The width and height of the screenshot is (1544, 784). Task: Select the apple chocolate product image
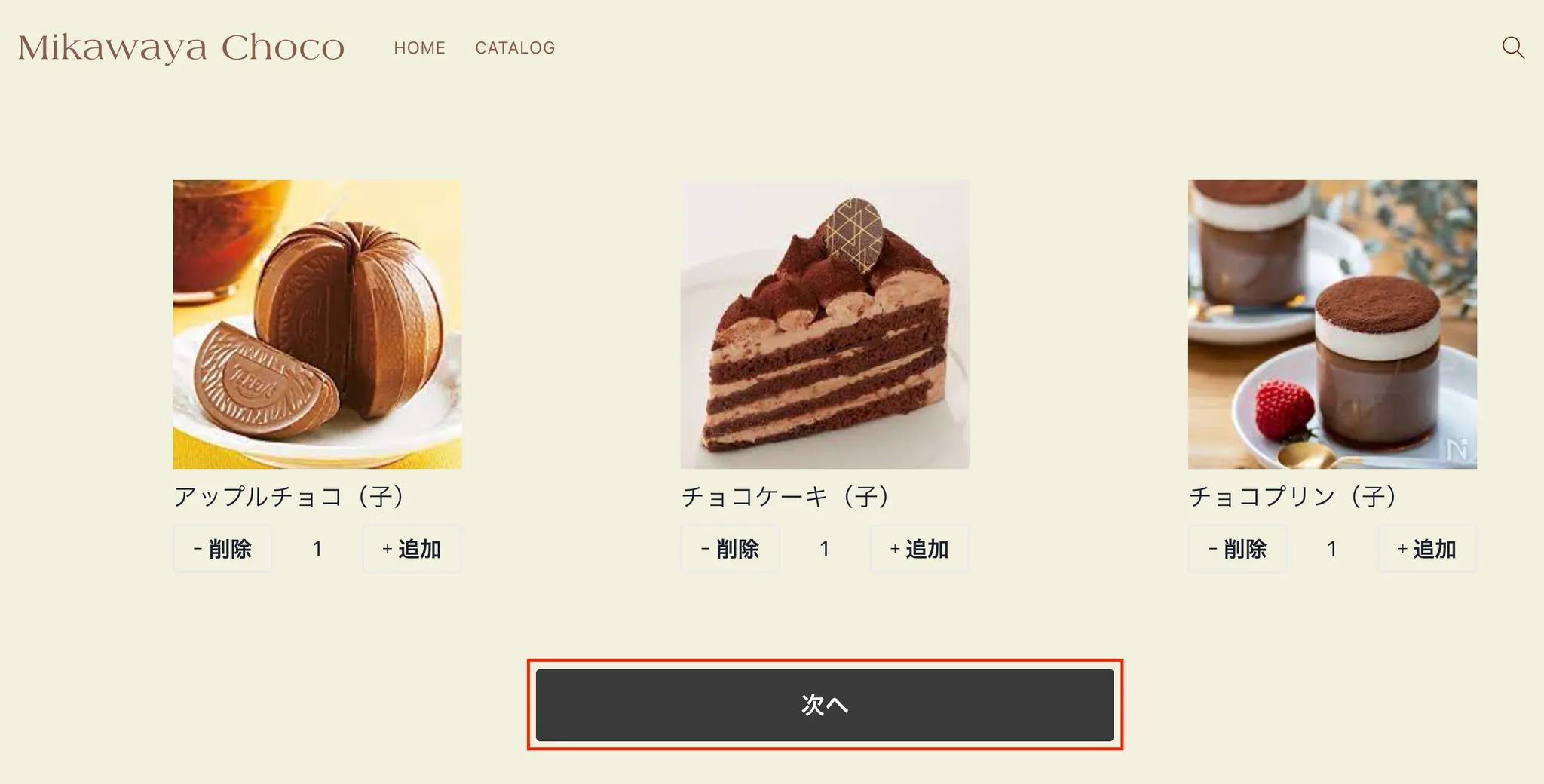(x=317, y=324)
